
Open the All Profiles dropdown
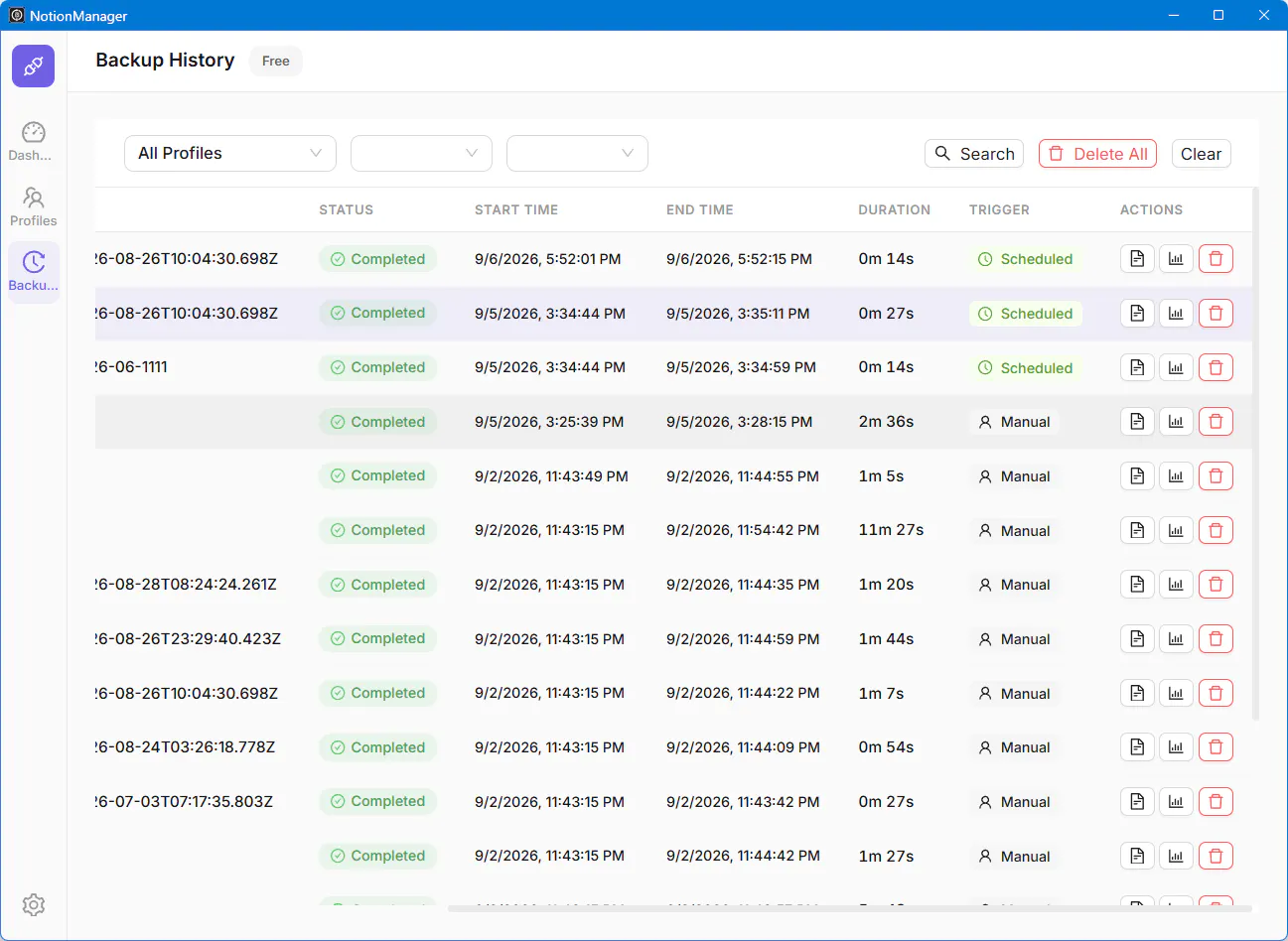click(230, 153)
